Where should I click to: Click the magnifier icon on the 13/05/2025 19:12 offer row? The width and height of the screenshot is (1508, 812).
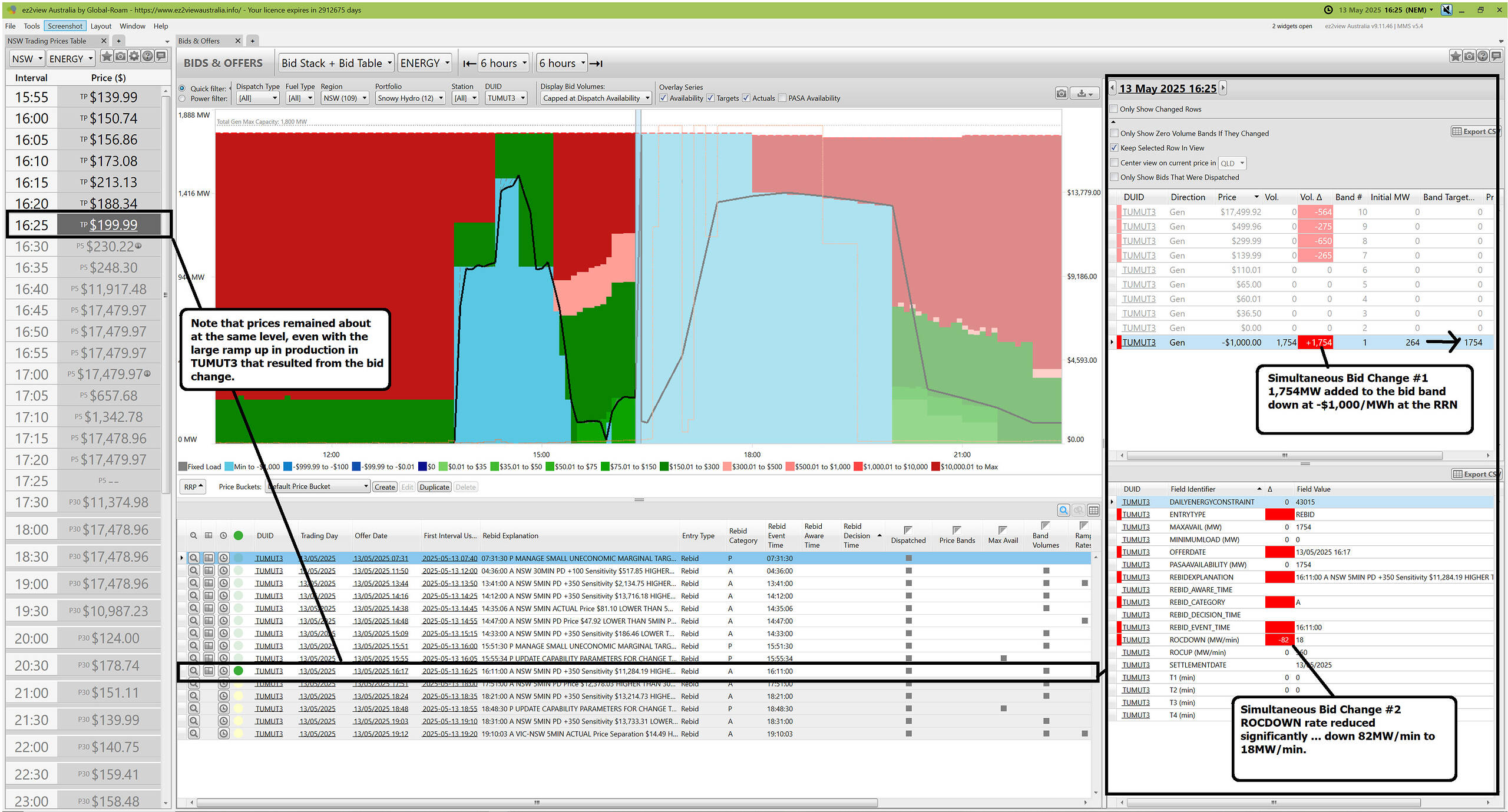pos(193,734)
